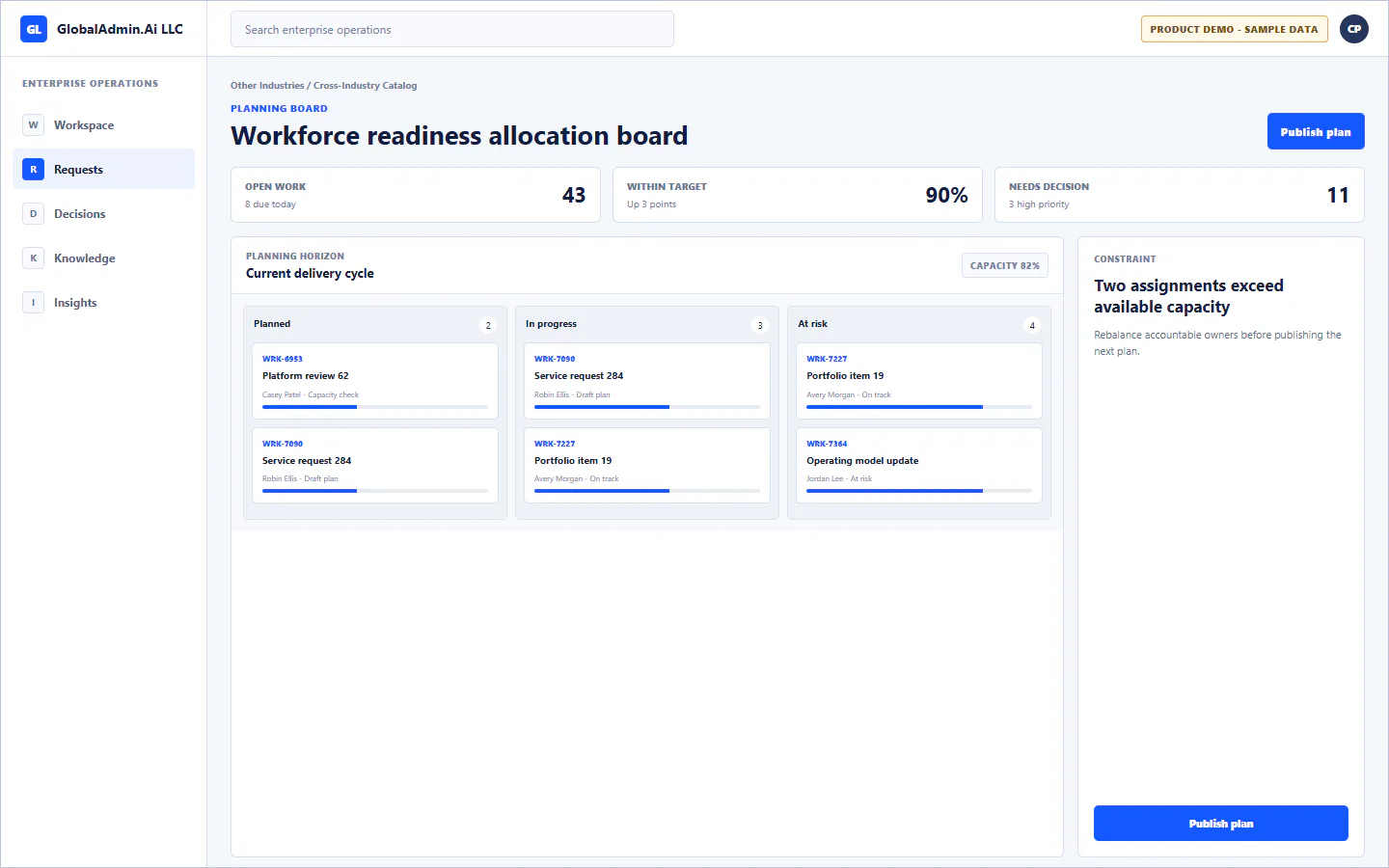Click the count badge 4 on At risk
The image size is (1389, 868).
(x=1032, y=325)
